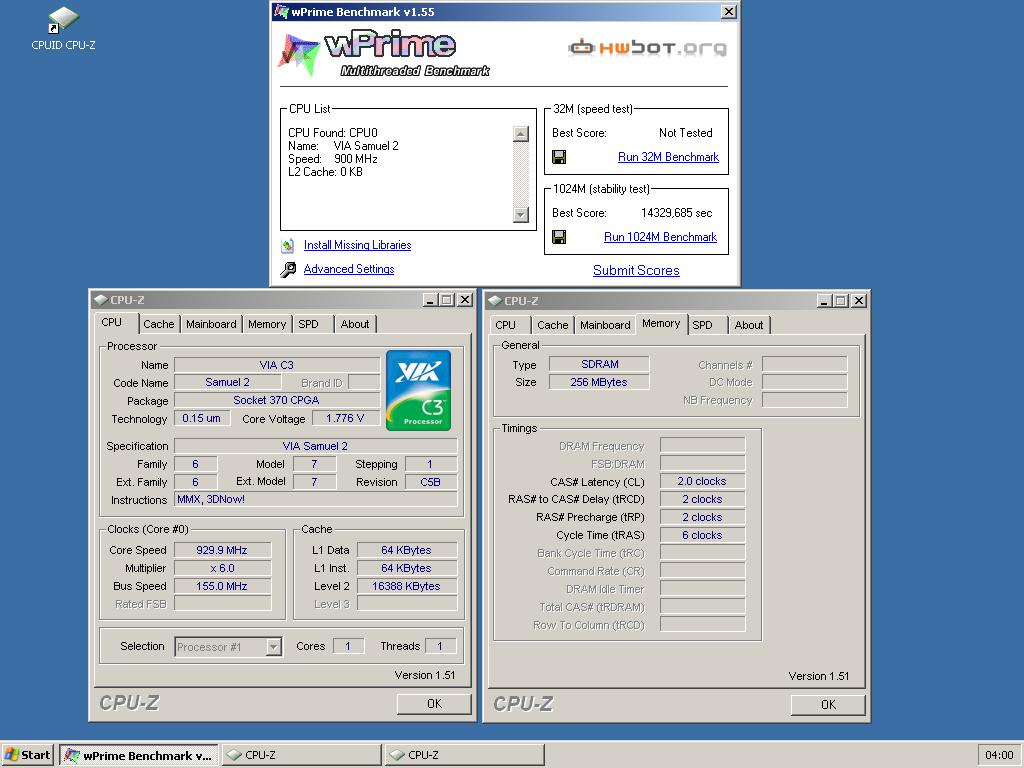Click Run 1024M Benchmark link
This screenshot has width=1024, height=768.
pos(660,237)
